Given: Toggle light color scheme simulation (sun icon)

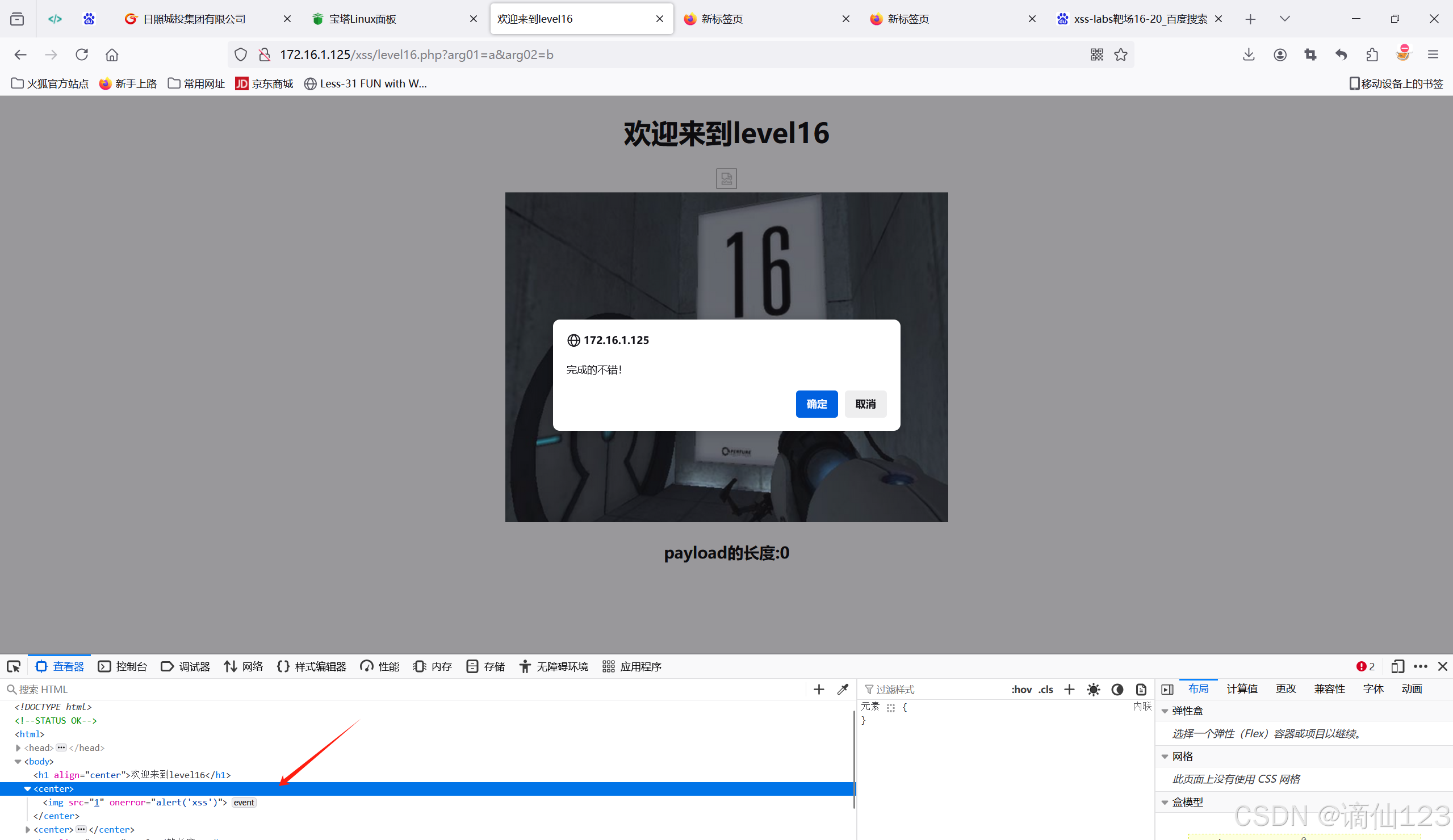Looking at the screenshot, I should click(1093, 689).
